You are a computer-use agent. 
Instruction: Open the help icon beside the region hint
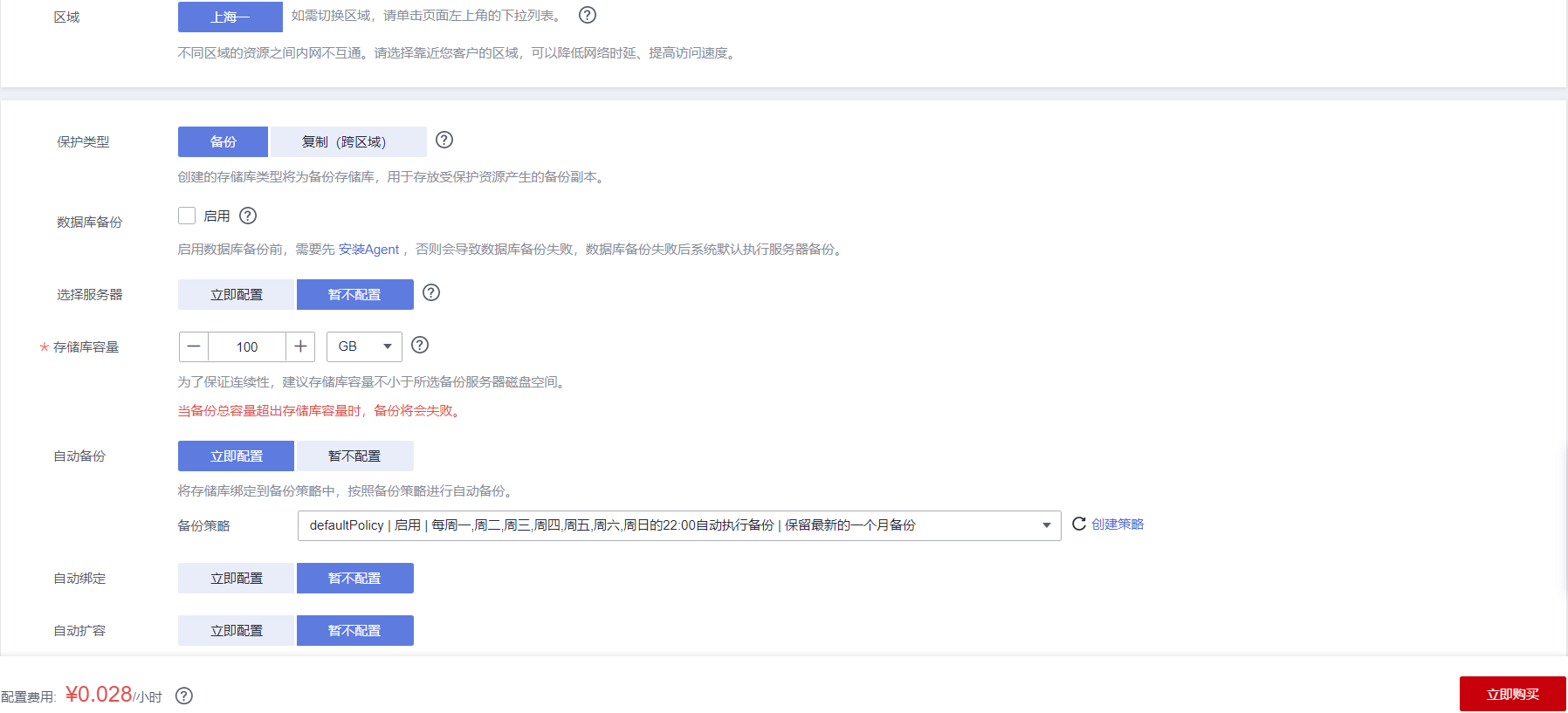point(588,15)
